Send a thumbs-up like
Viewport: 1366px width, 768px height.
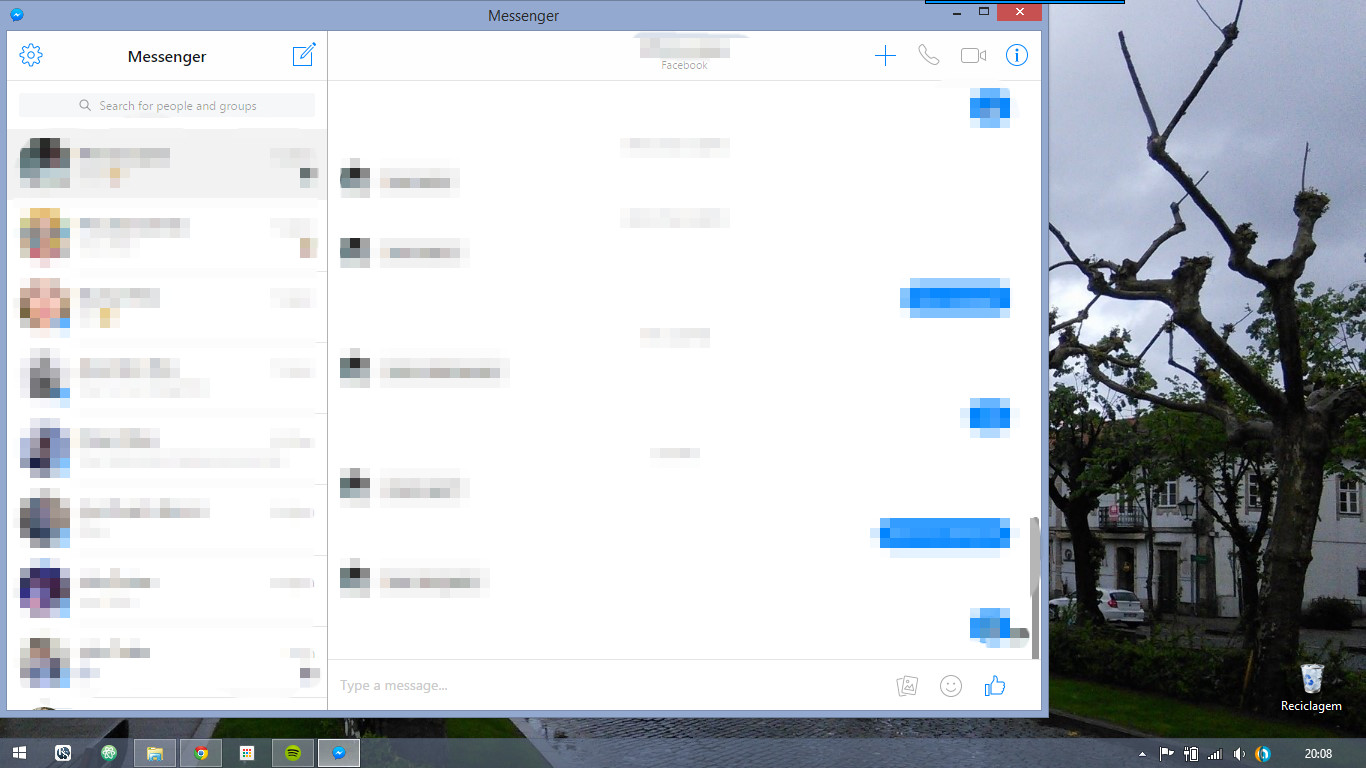994,686
